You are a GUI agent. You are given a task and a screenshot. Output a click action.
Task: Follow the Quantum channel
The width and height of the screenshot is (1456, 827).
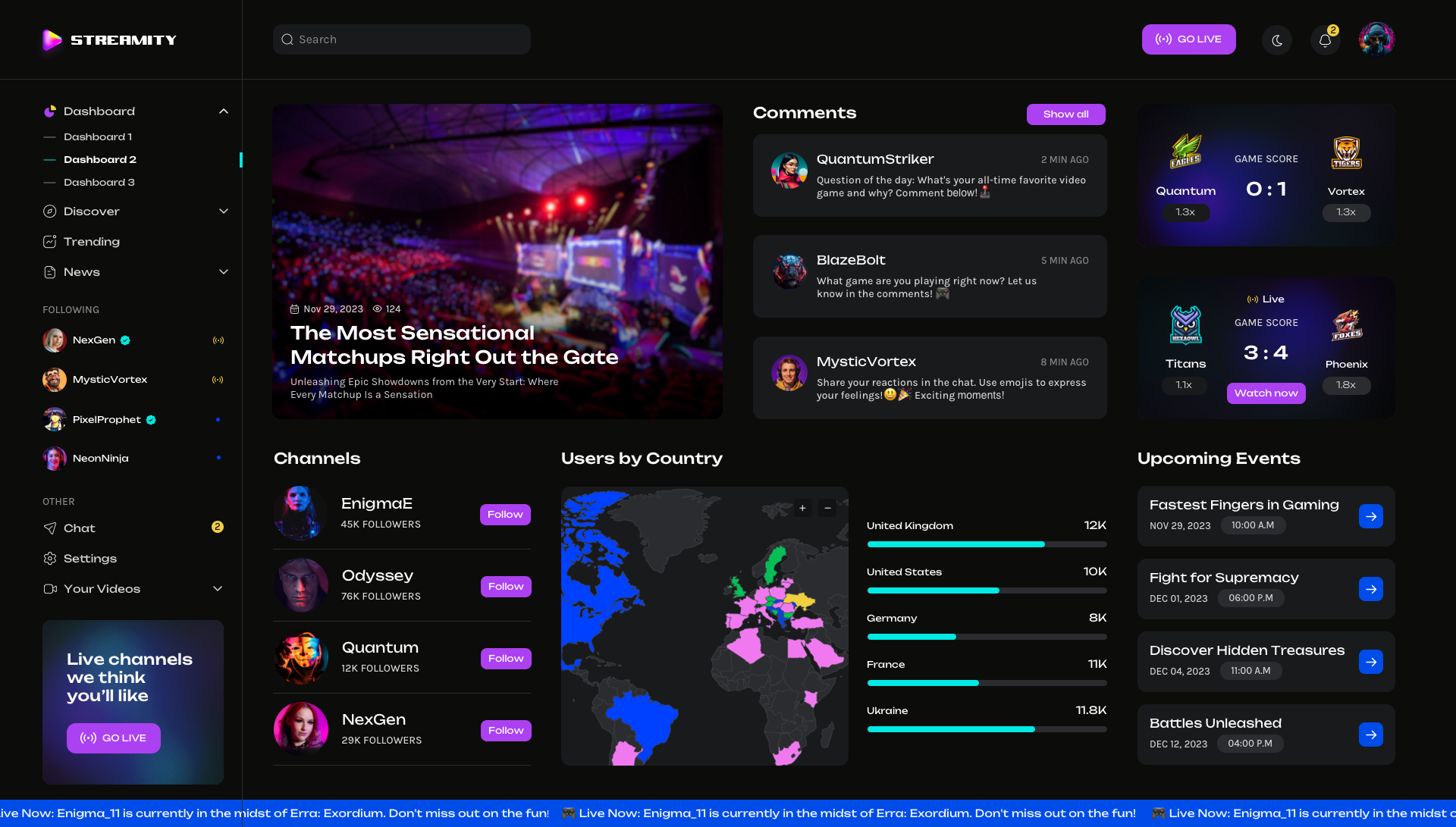(x=505, y=658)
